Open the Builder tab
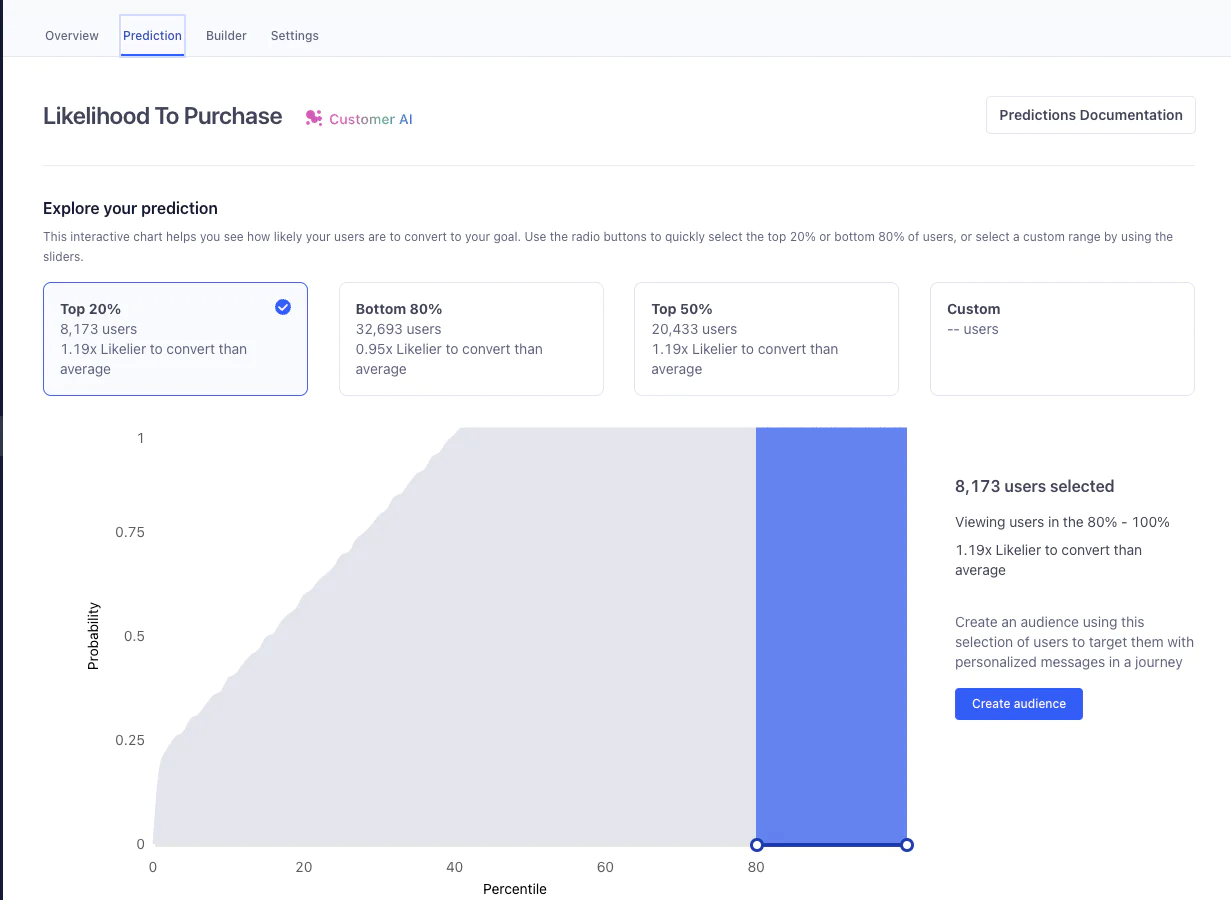Viewport: 1231px width, 900px height. [x=226, y=36]
